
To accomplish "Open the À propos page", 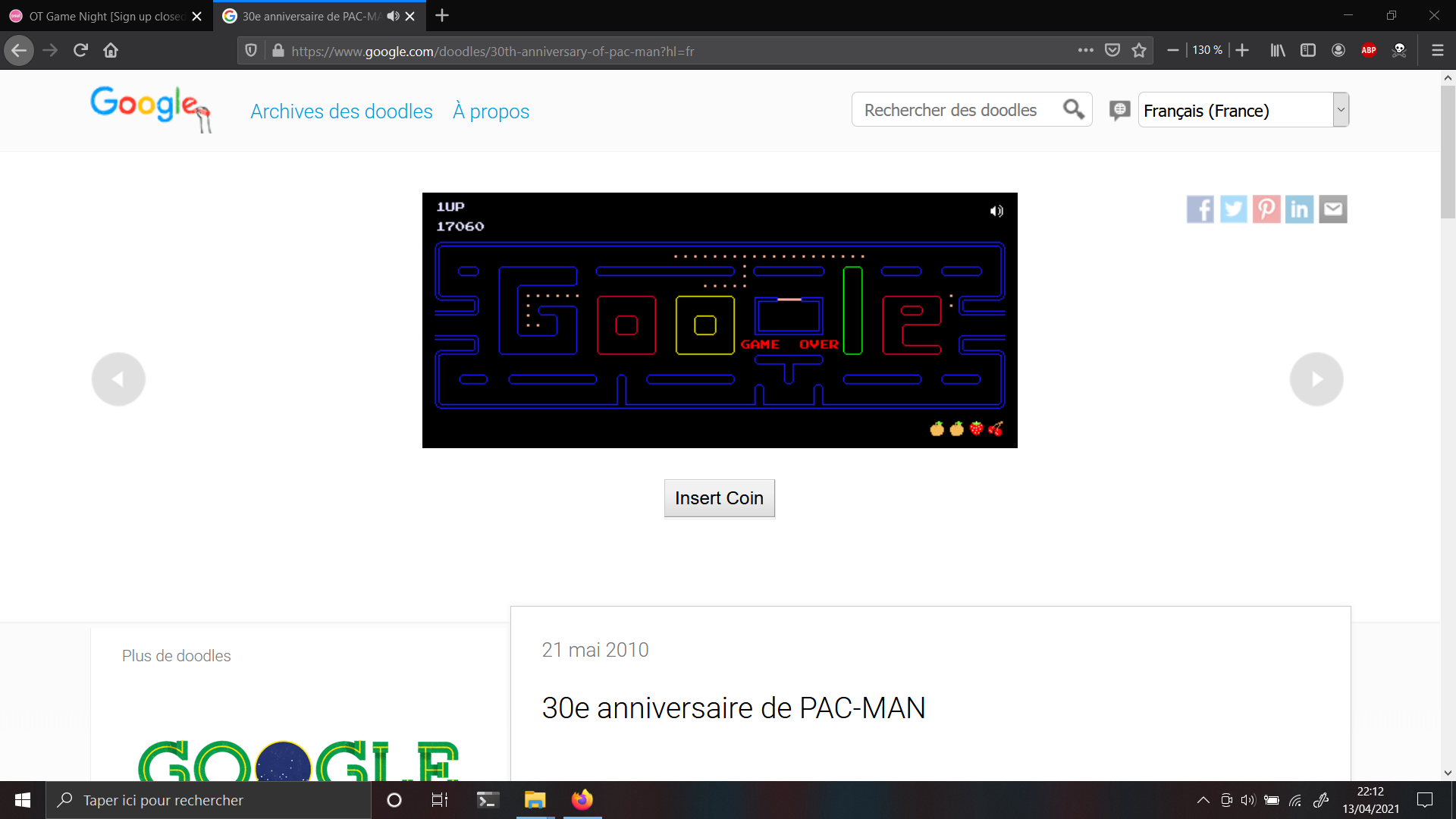I will click(x=491, y=111).
